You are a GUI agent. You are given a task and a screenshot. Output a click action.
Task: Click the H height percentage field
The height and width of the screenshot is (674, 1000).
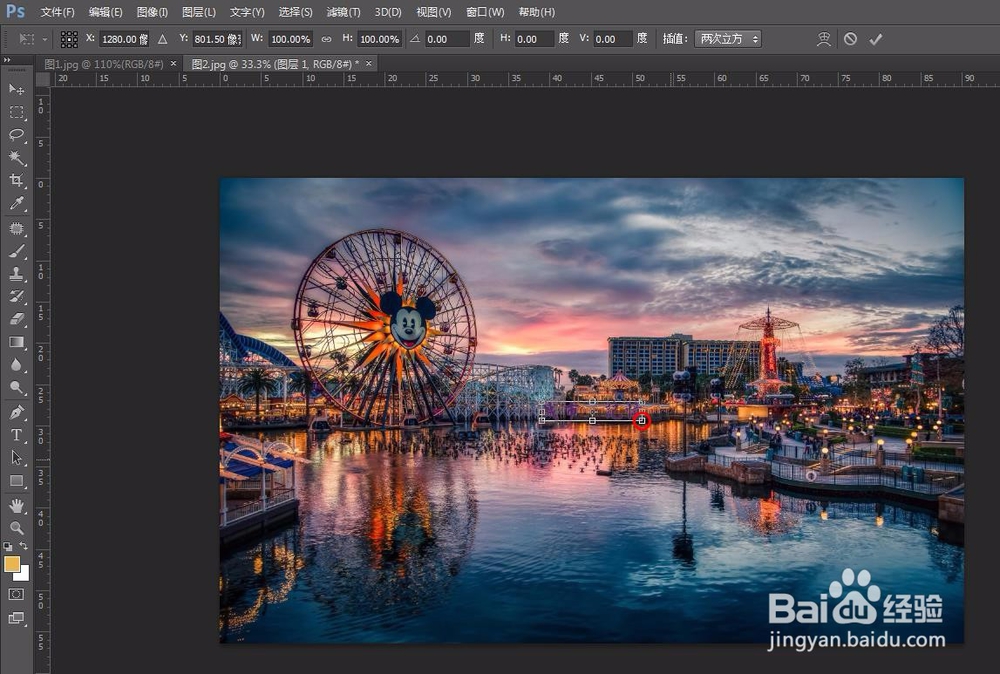pos(379,40)
